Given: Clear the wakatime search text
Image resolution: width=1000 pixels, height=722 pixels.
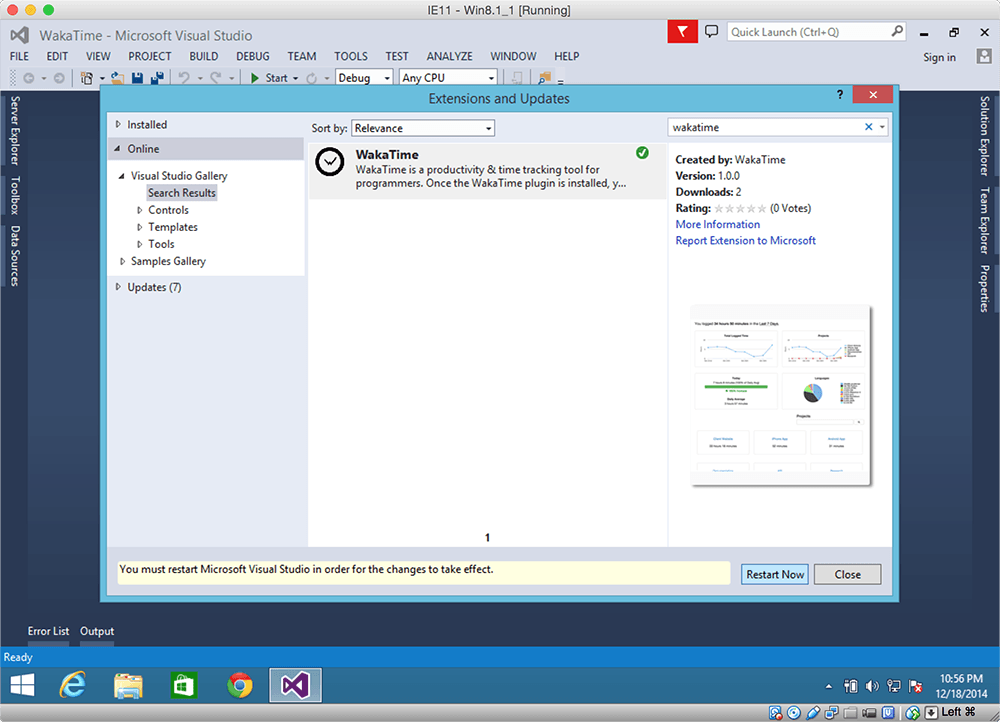Looking at the screenshot, I should coord(868,127).
